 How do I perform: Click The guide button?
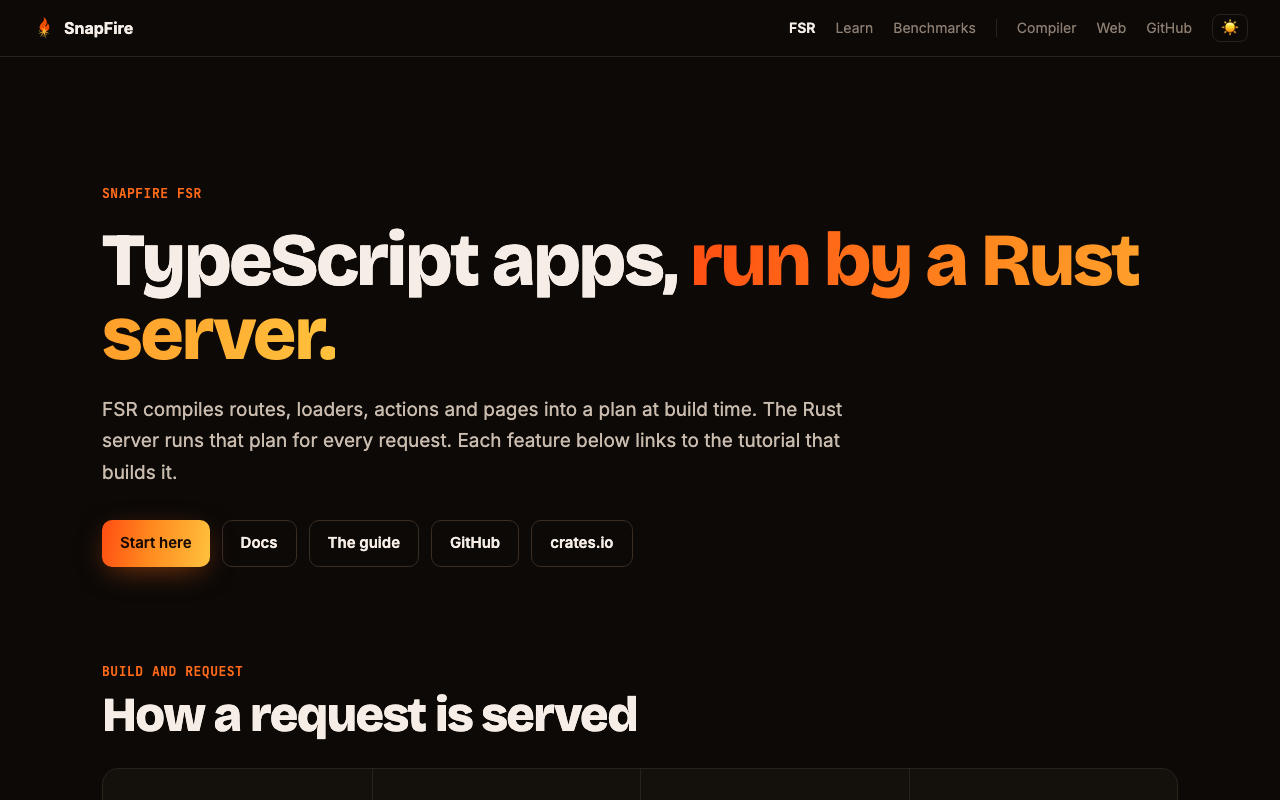pos(364,543)
